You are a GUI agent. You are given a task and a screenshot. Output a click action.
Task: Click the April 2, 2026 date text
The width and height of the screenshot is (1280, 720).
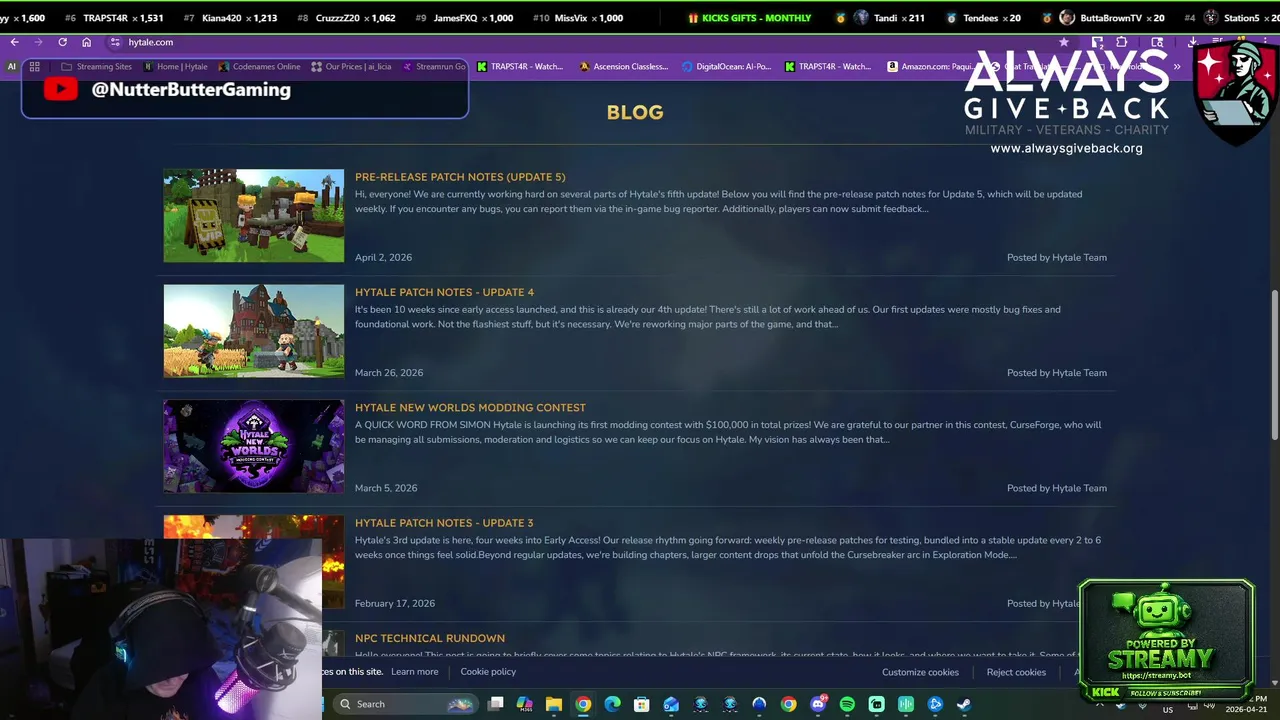(383, 257)
